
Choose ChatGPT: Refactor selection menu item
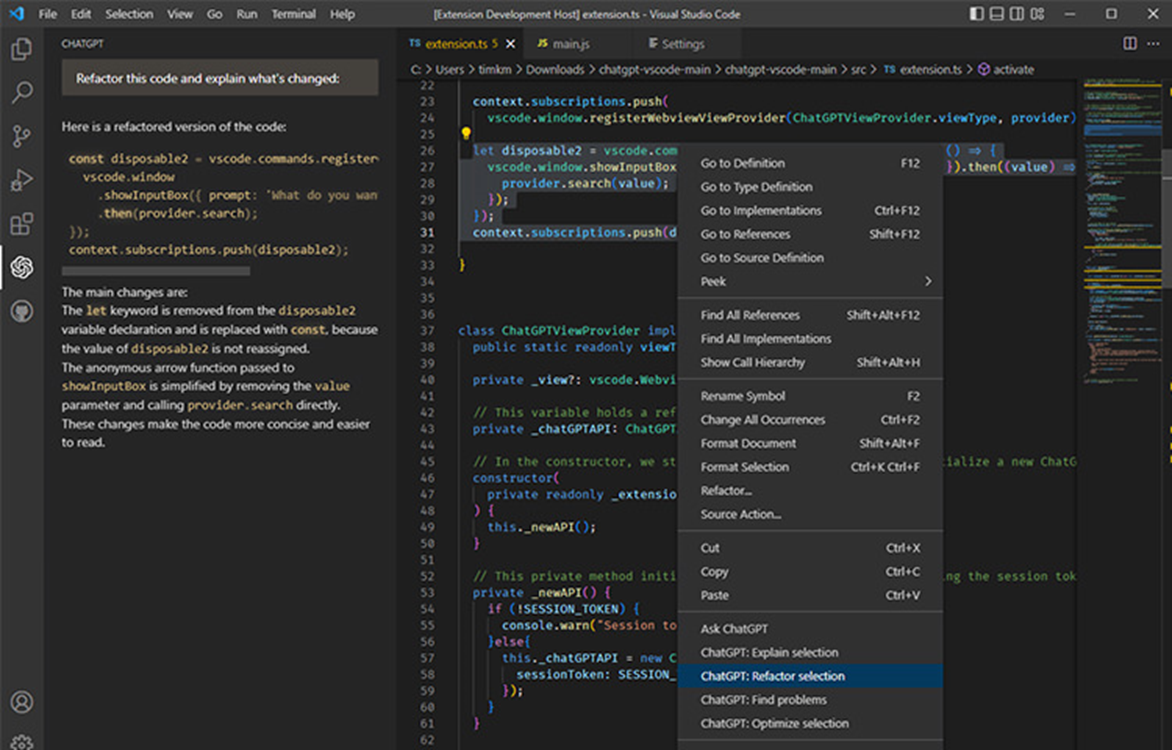tap(772, 676)
